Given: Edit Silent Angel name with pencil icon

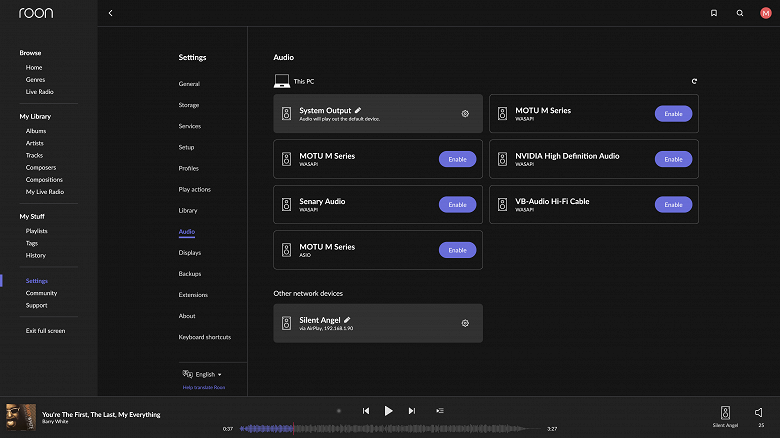Looking at the screenshot, I should 348,319.
